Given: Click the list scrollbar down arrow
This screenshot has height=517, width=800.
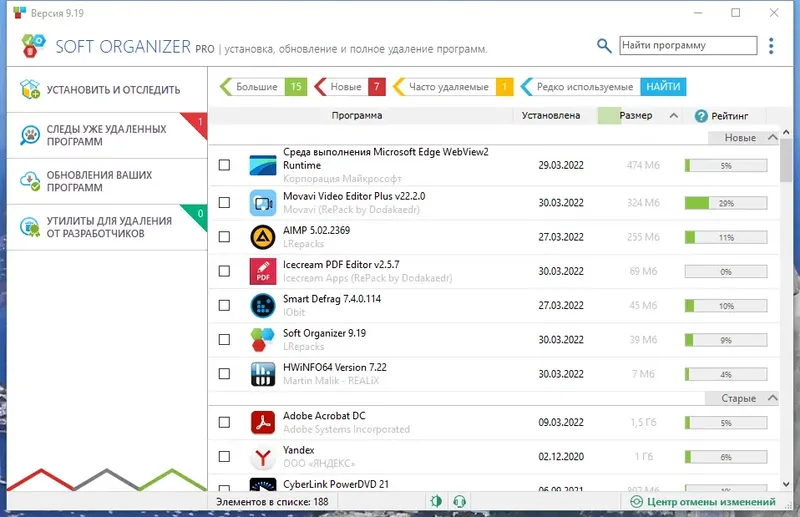Looking at the screenshot, I should pos(786,484).
